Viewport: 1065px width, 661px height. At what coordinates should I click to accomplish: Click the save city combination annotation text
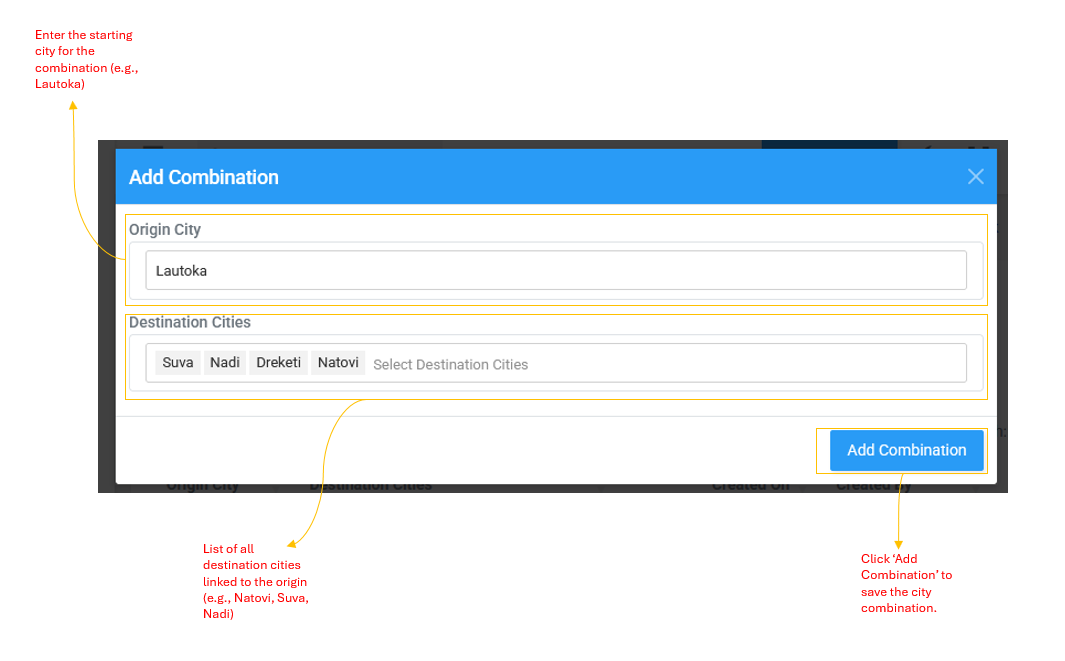906,583
